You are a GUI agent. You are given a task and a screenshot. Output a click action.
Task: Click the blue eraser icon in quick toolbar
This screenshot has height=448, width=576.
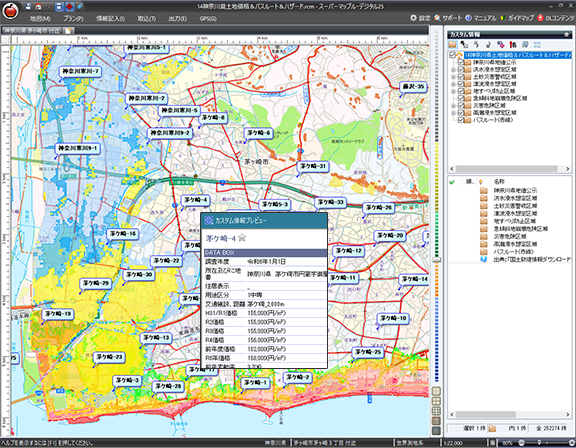point(79,6)
